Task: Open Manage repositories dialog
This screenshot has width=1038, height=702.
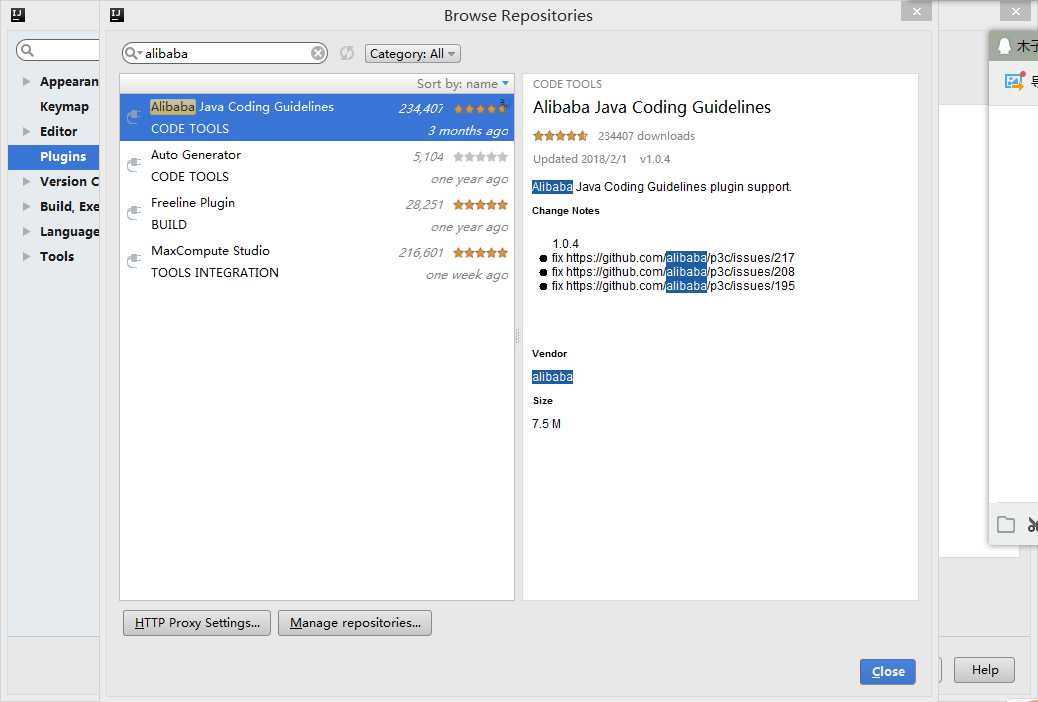Action: [x=355, y=623]
